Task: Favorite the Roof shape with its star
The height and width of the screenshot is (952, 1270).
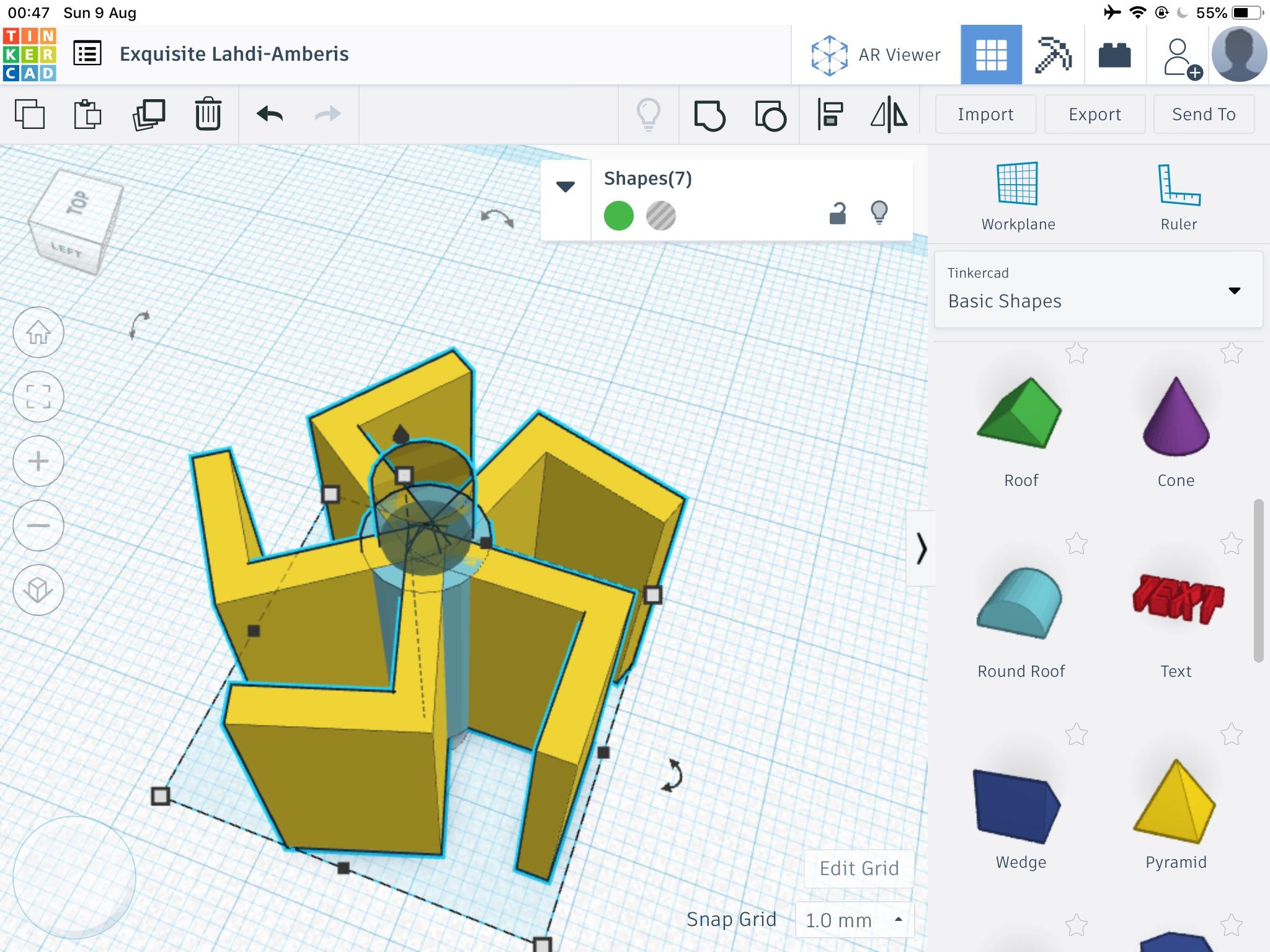Action: click(x=1077, y=353)
